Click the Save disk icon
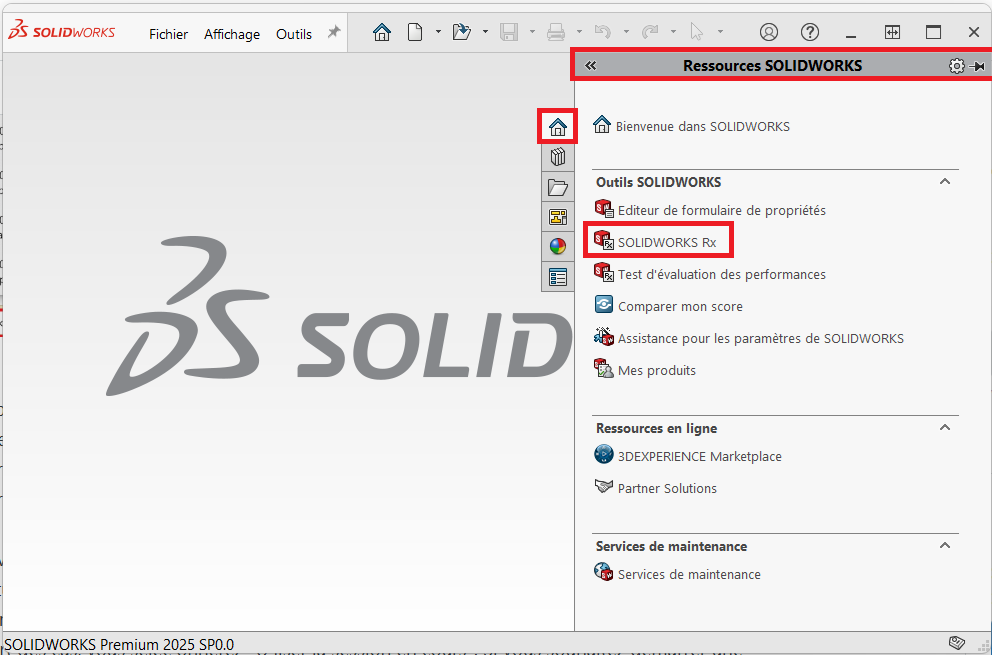 509,32
